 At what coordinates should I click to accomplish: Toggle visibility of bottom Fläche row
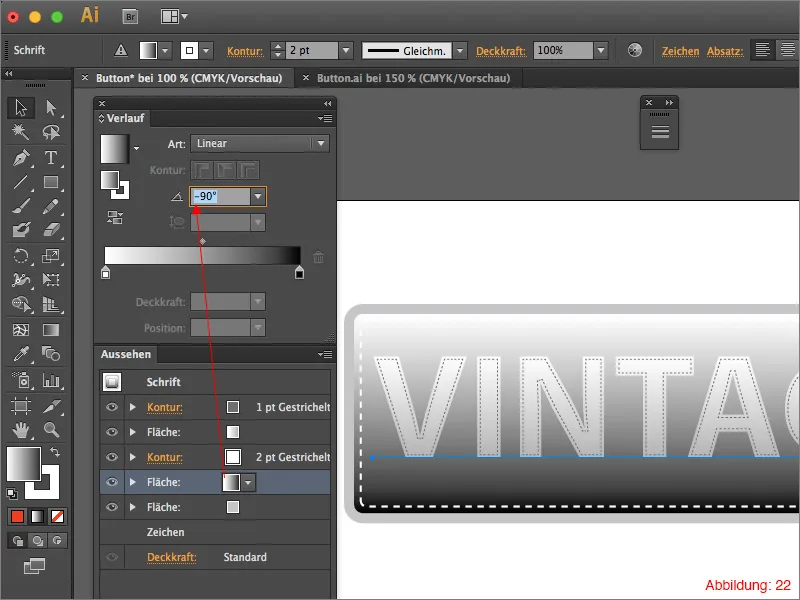(112, 507)
